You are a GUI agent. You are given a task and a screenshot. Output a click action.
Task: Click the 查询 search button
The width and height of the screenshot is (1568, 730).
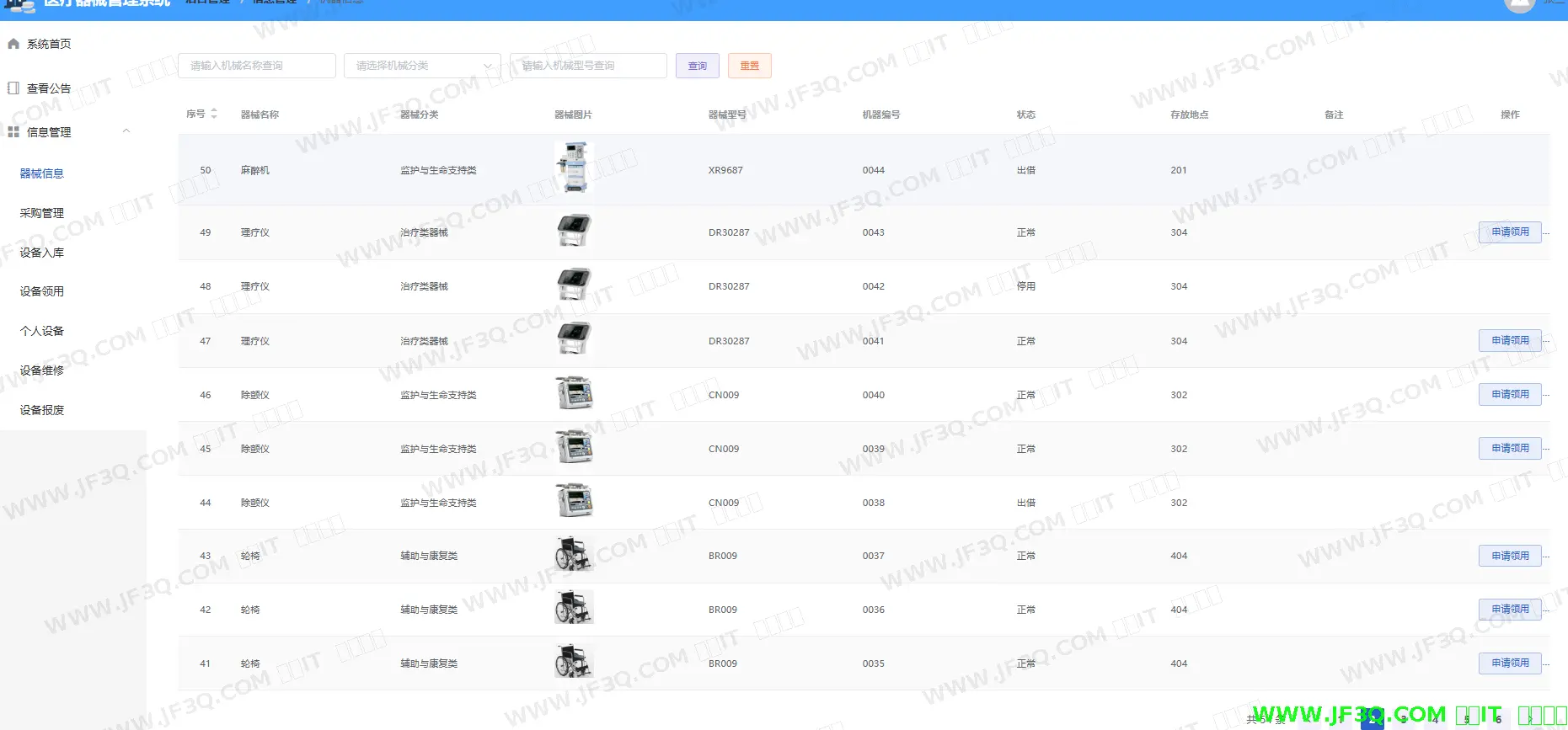(697, 66)
